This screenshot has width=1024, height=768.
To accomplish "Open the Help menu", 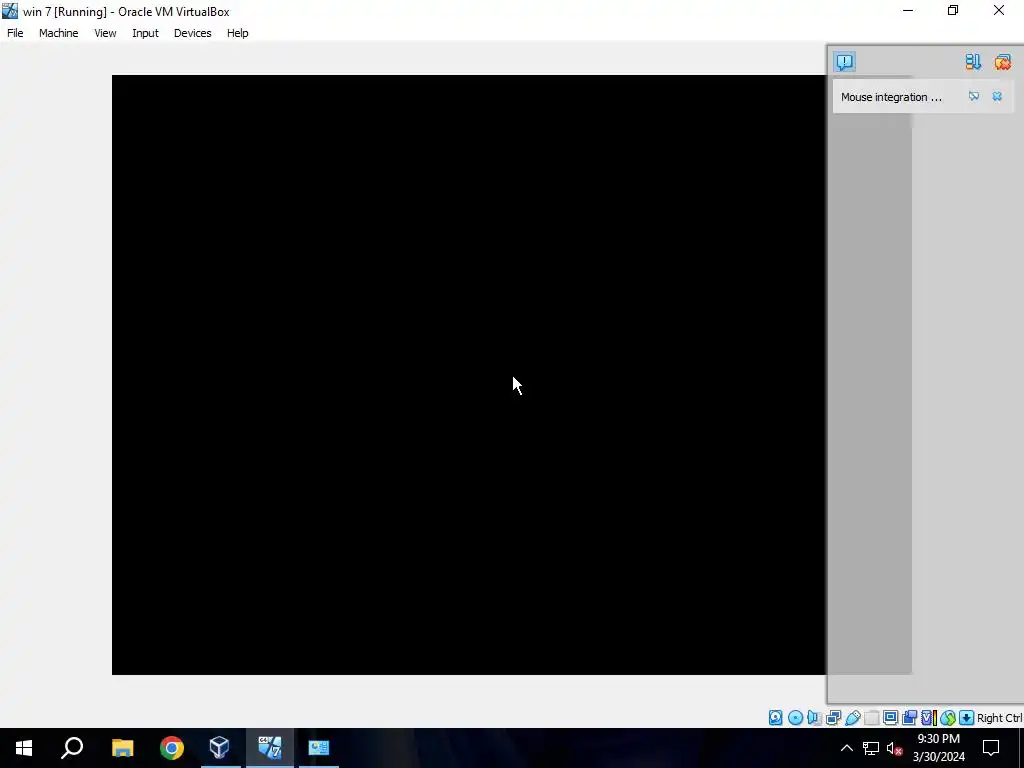I will click(238, 33).
